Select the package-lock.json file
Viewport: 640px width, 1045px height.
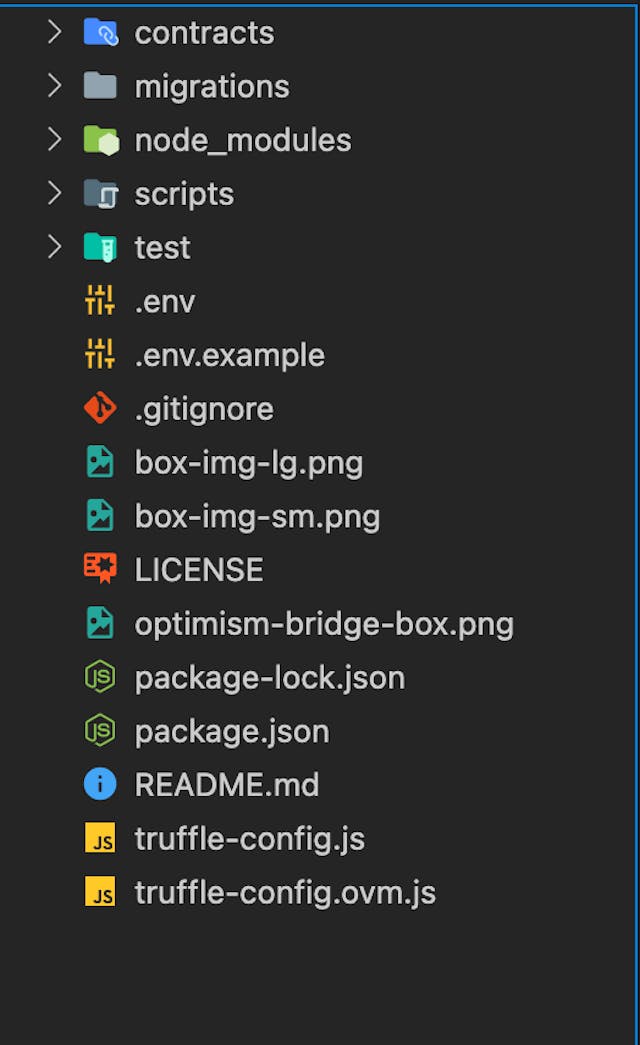268,677
